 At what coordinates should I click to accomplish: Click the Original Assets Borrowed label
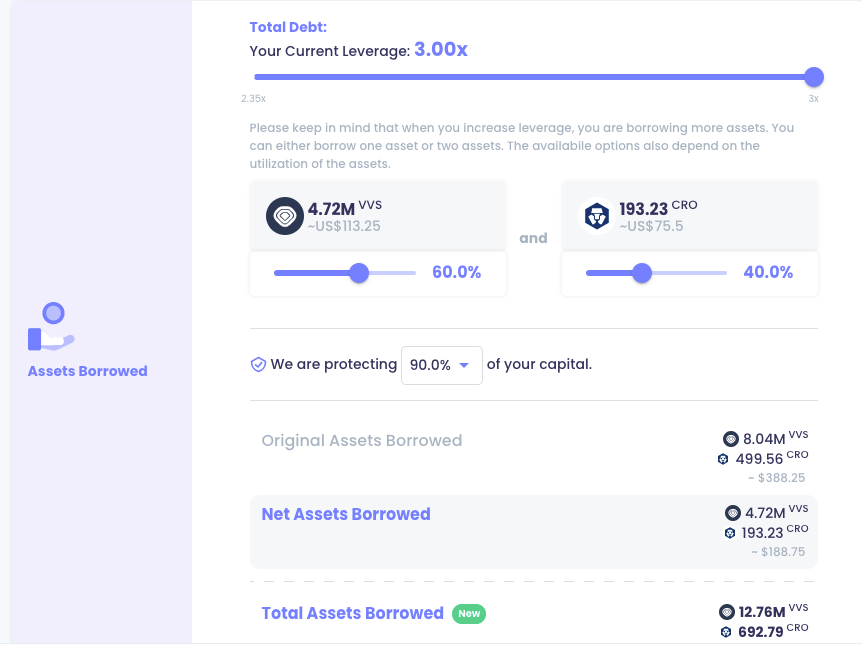(362, 440)
